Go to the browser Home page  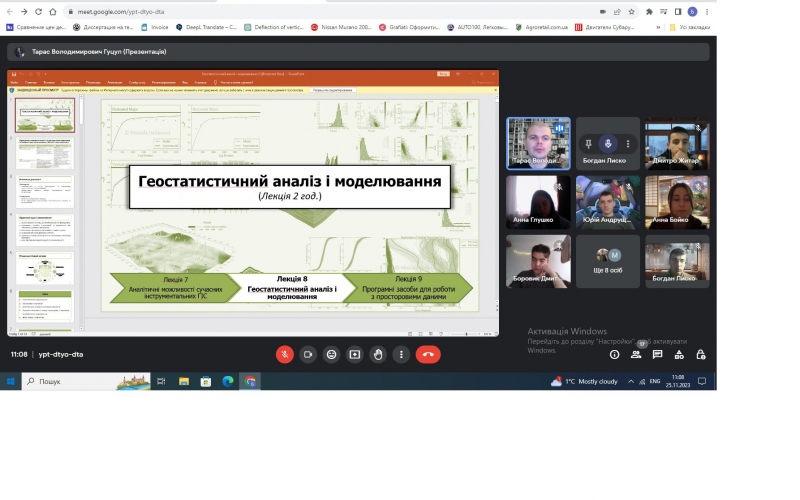[53, 12]
